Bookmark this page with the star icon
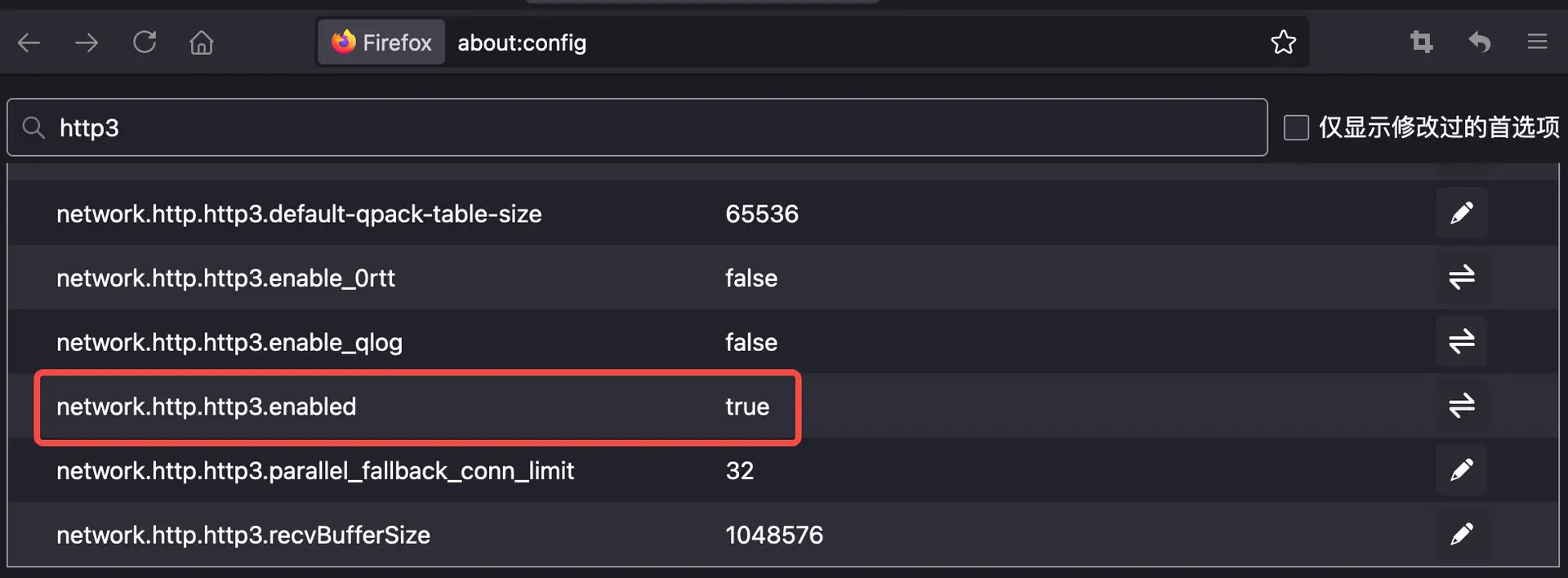Image resolution: width=1568 pixels, height=578 pixels. pos(1283,42)
